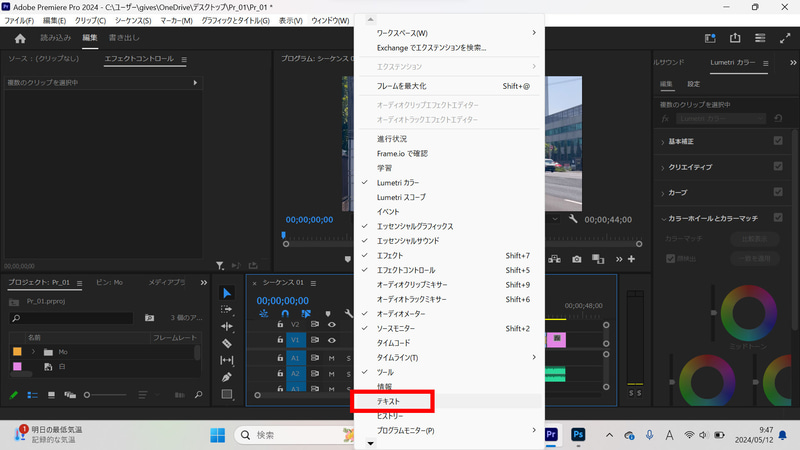Viewport: 800px width, 450px height.
Task: Toggle lock on V2 track
Action: (280, 324)
